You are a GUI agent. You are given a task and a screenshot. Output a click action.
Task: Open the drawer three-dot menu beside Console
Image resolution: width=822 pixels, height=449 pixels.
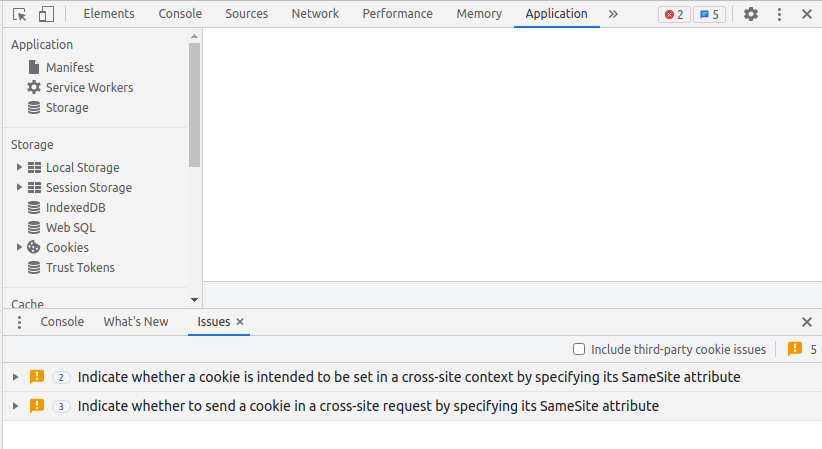19,322
